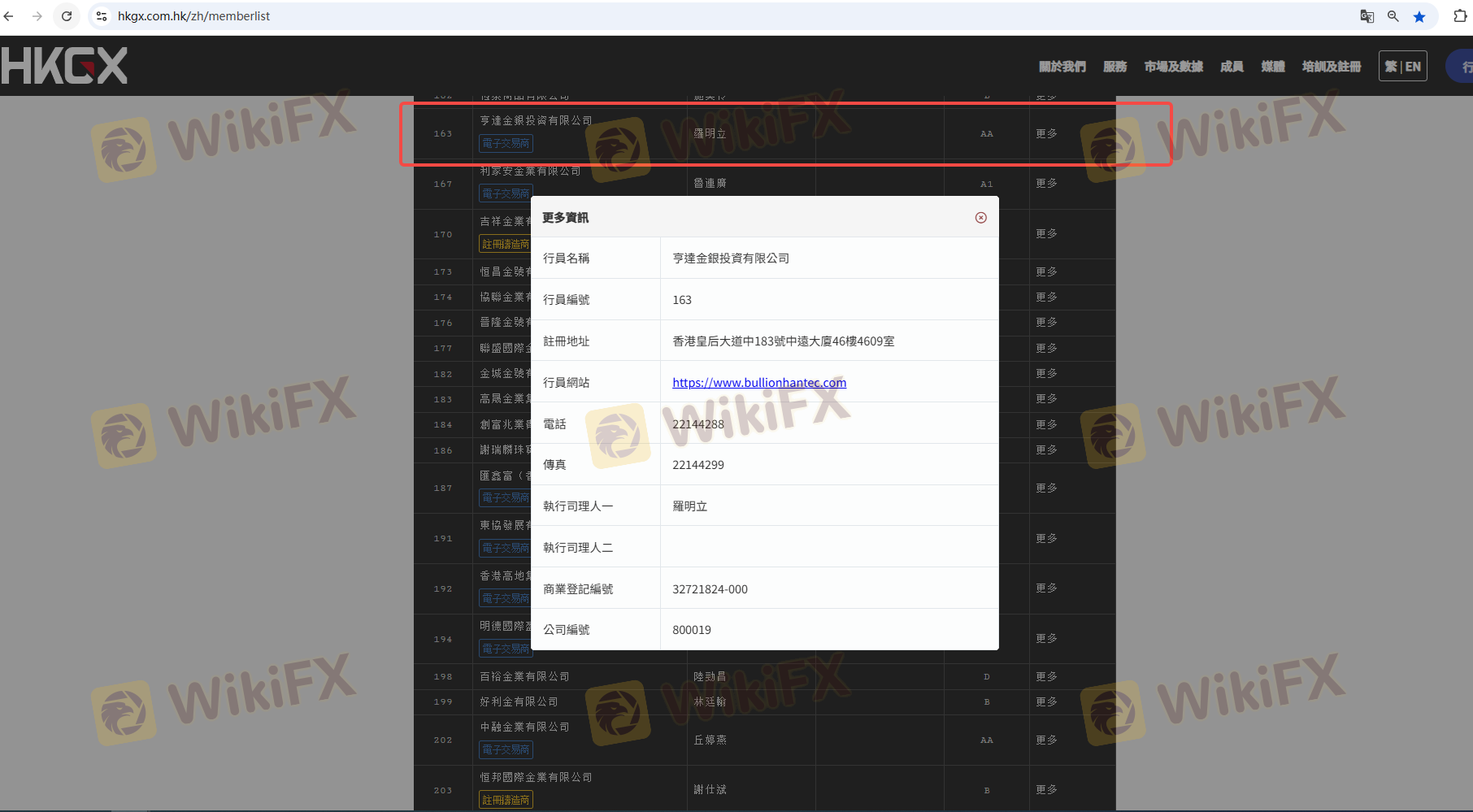
Task: Select the fax number 22144299
Action: [x=698, y=465]
